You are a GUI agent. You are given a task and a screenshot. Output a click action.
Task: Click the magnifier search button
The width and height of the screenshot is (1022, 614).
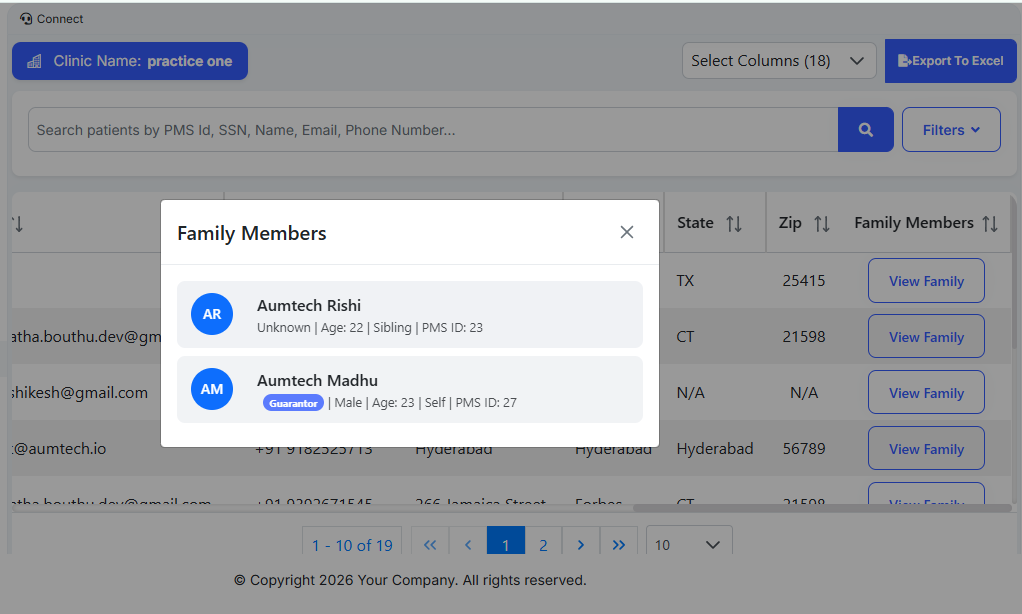tap(865, 130)
